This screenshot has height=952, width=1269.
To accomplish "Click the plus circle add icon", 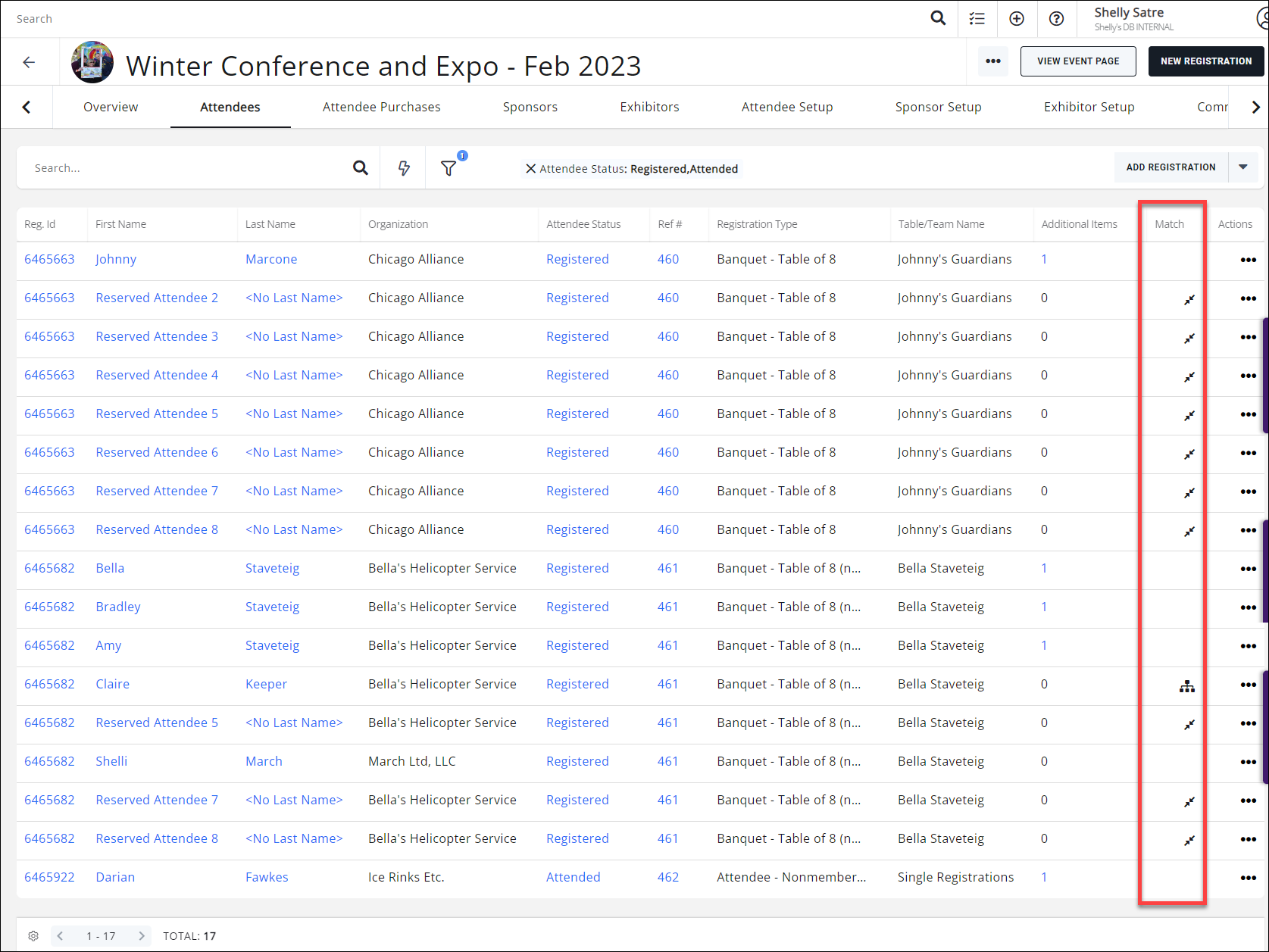I will (x=1017, y=18).
